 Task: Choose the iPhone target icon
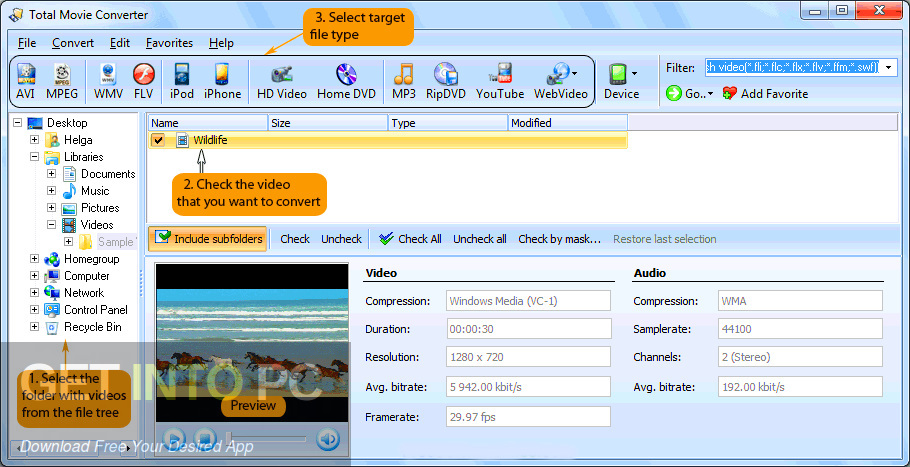coord(222,81)
